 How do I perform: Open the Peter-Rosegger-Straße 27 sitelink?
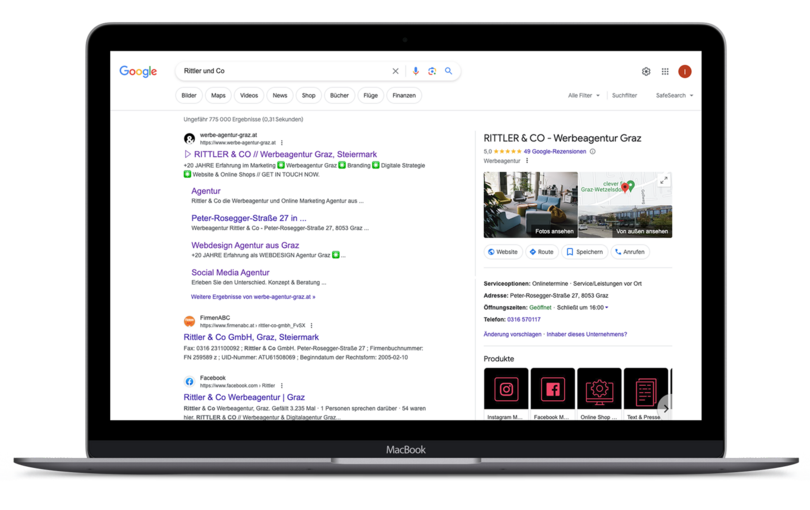[248, 218]
